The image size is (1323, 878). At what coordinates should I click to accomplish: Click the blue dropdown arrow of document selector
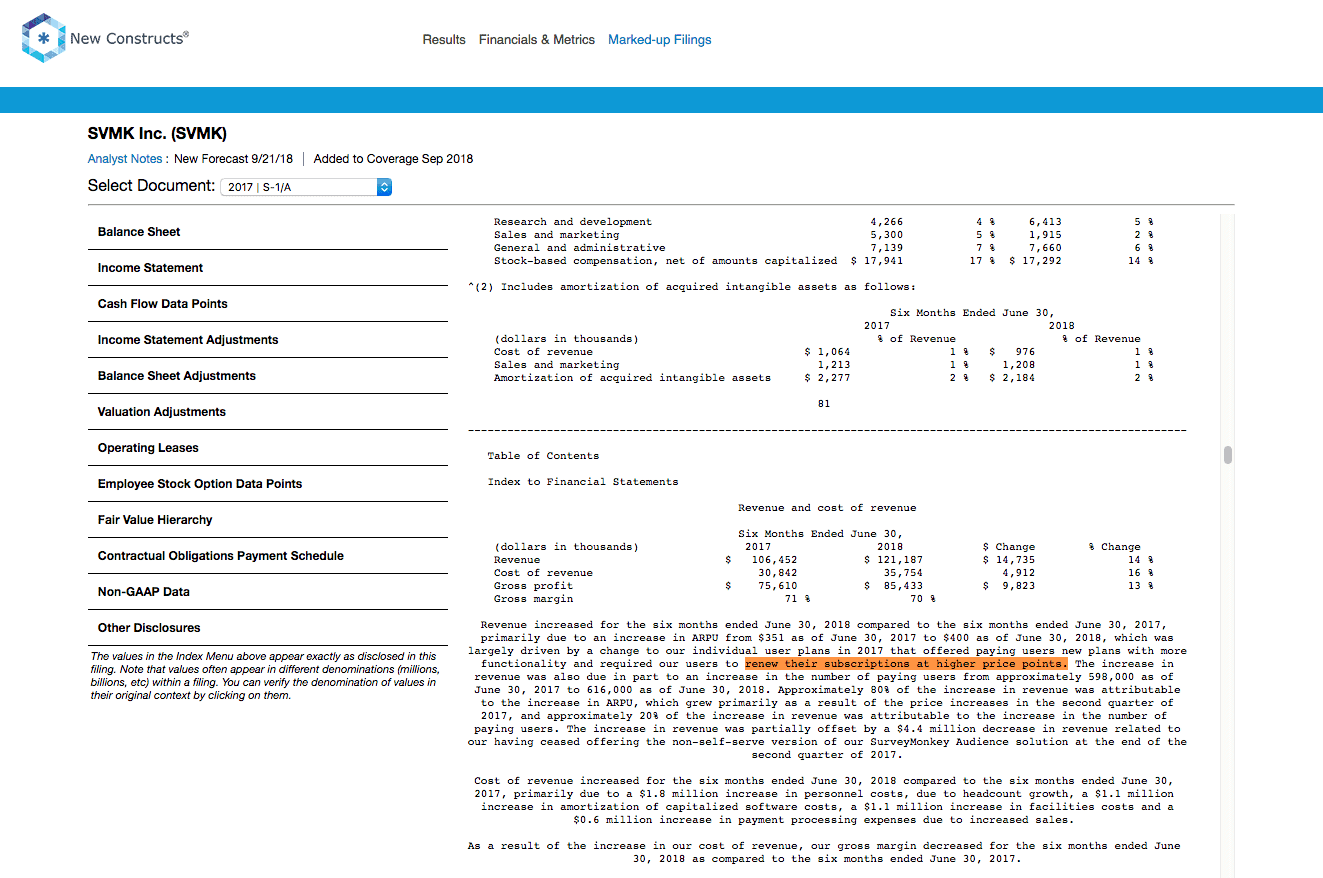click(384, 187)
